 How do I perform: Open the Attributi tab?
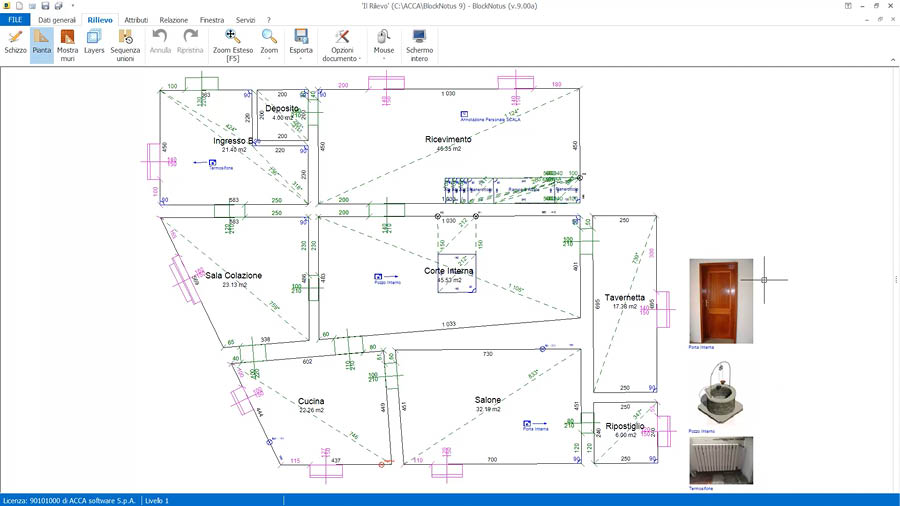(136, 20)
